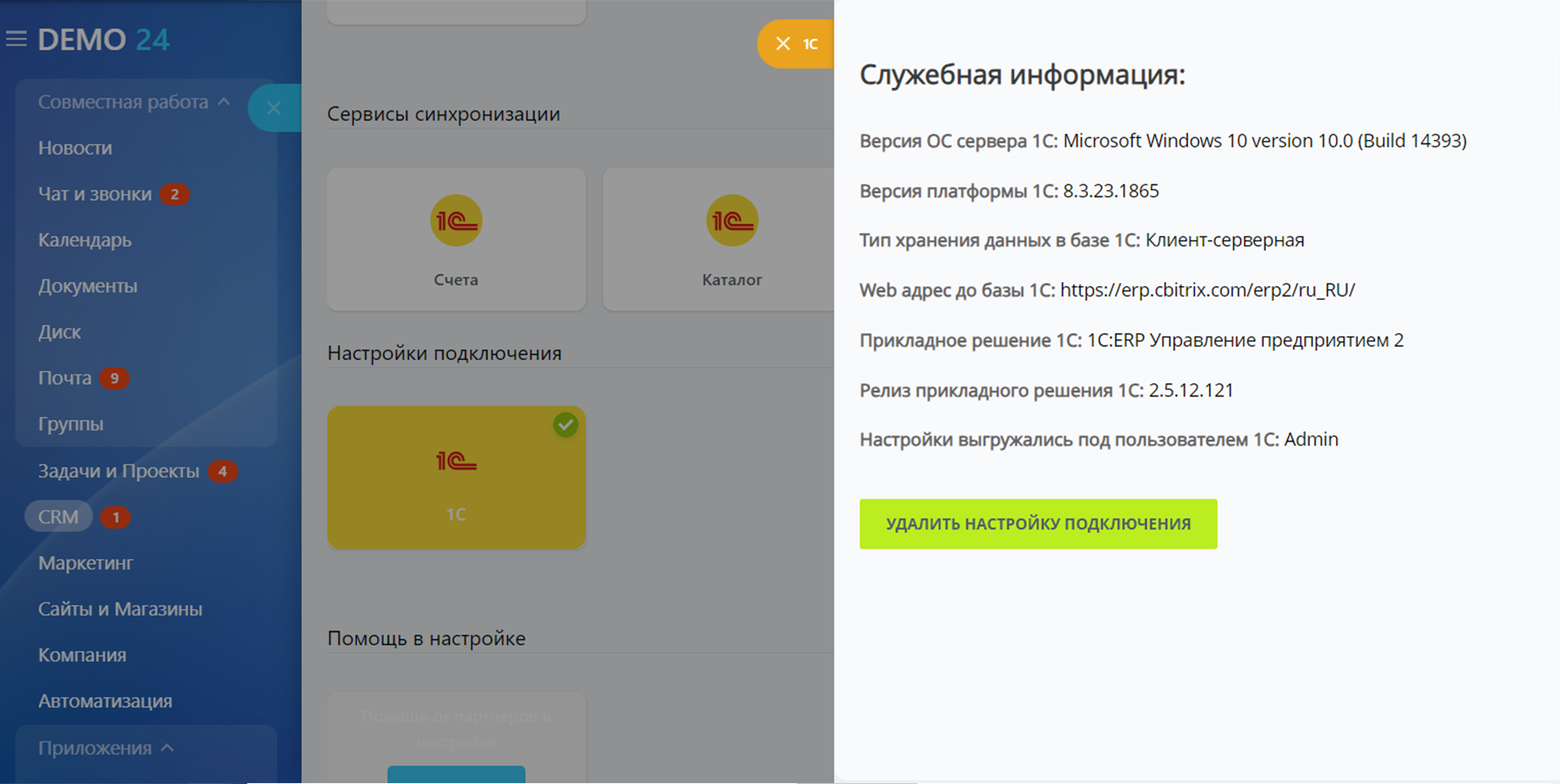Screen dimensions: 1560x784
Task: Close the 1C slider with the orange X tab
Action: [796, 44]
